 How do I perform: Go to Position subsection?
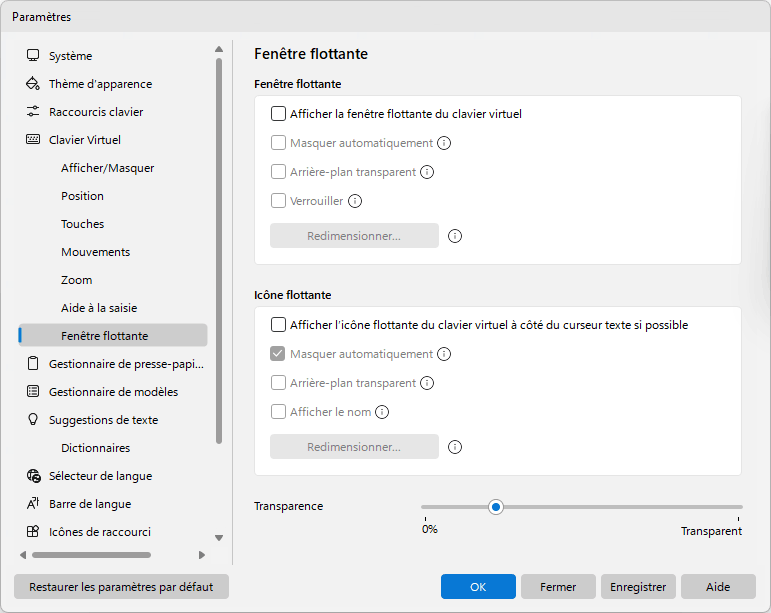(113, 196)
